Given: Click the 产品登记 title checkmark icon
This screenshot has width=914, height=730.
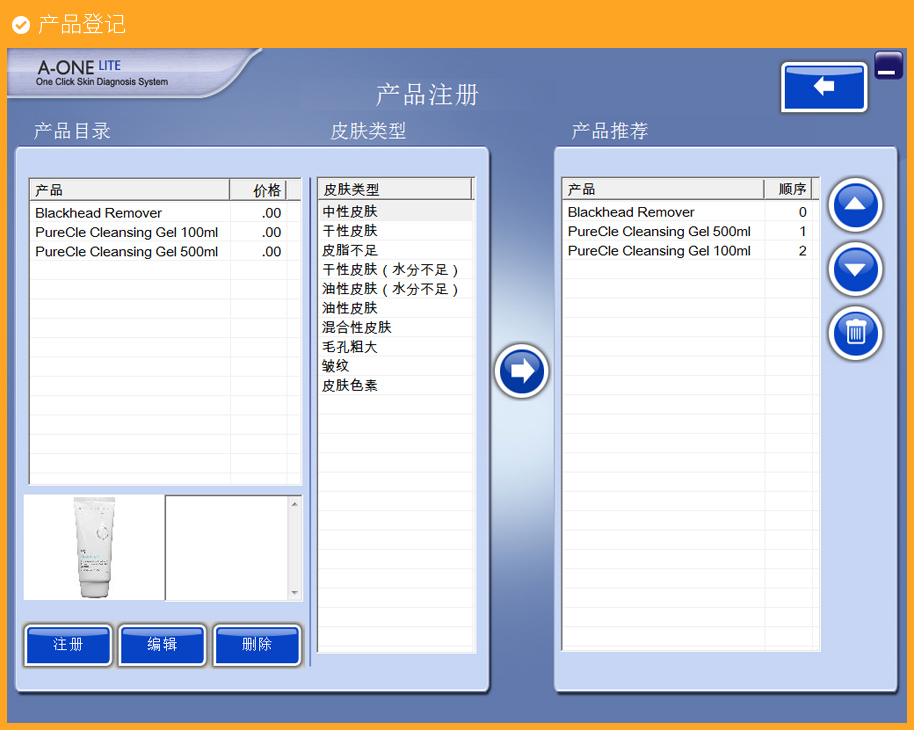Looking at the screenshot, I should (x=21, y=25).
